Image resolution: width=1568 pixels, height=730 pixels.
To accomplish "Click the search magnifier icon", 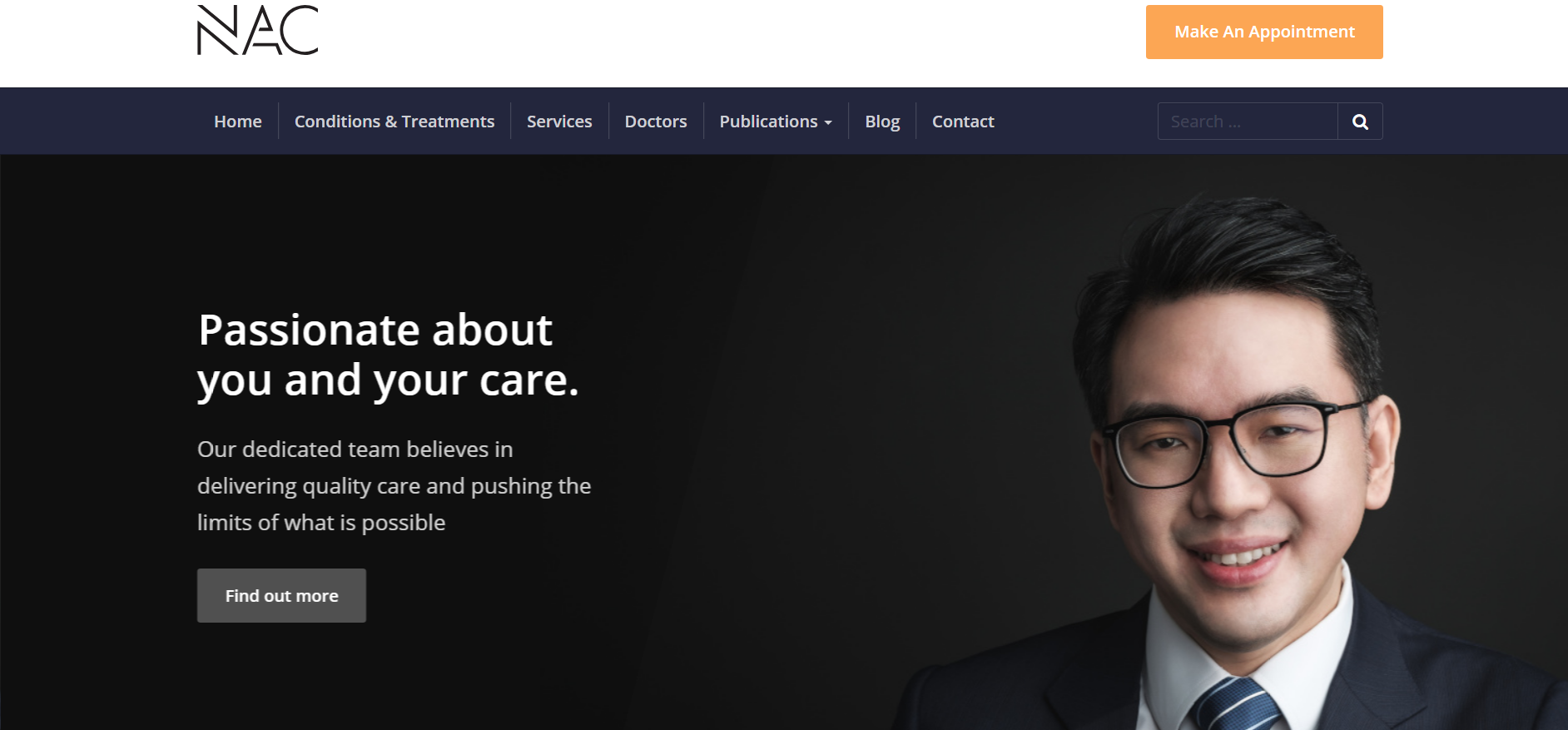I will [1360, 122].
